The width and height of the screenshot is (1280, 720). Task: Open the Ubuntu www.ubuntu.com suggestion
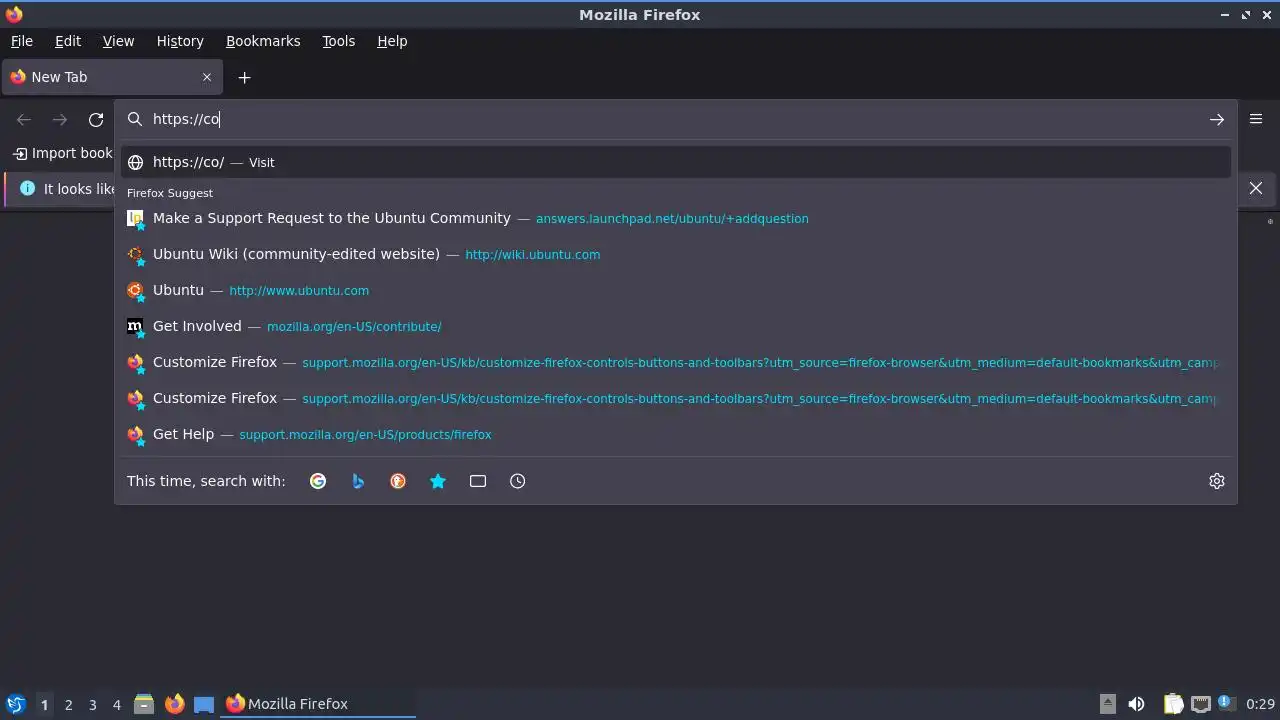(676, 290)
